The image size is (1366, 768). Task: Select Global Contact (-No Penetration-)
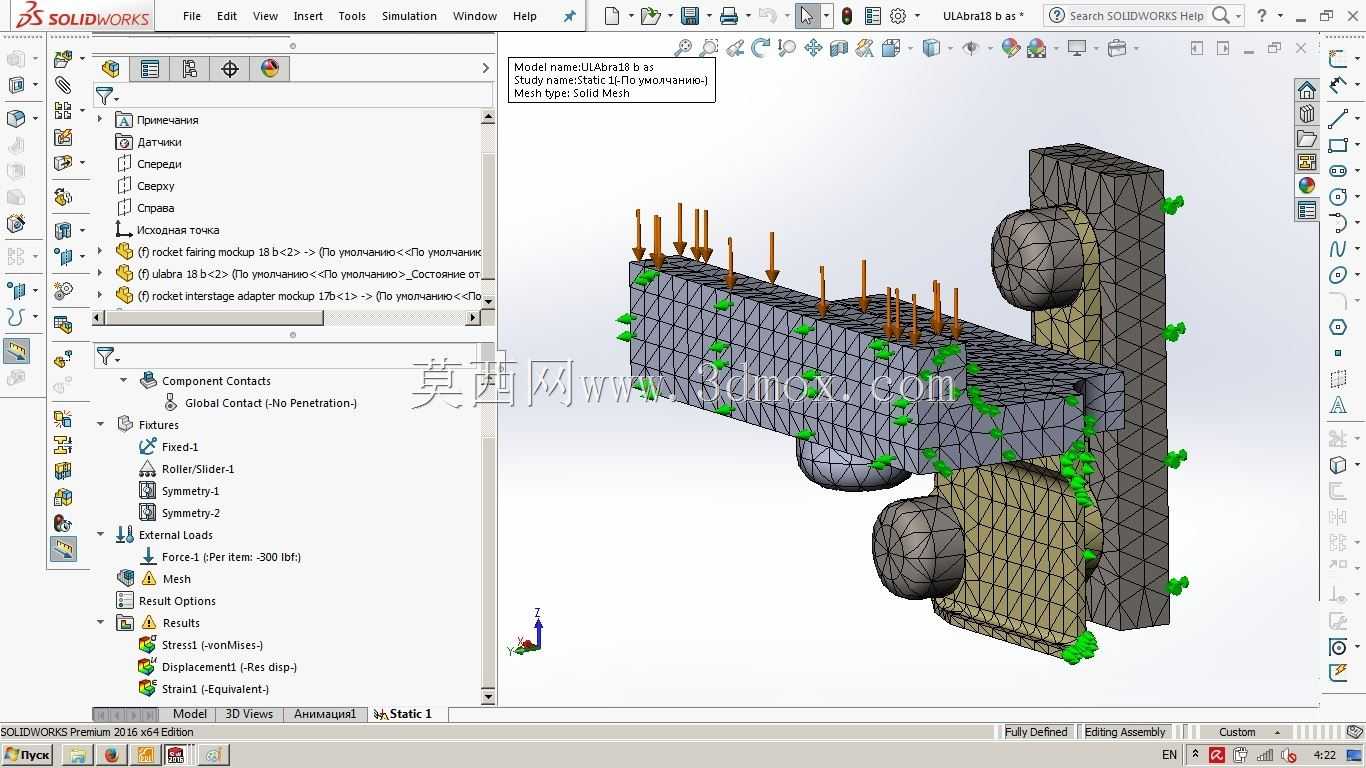270,403
